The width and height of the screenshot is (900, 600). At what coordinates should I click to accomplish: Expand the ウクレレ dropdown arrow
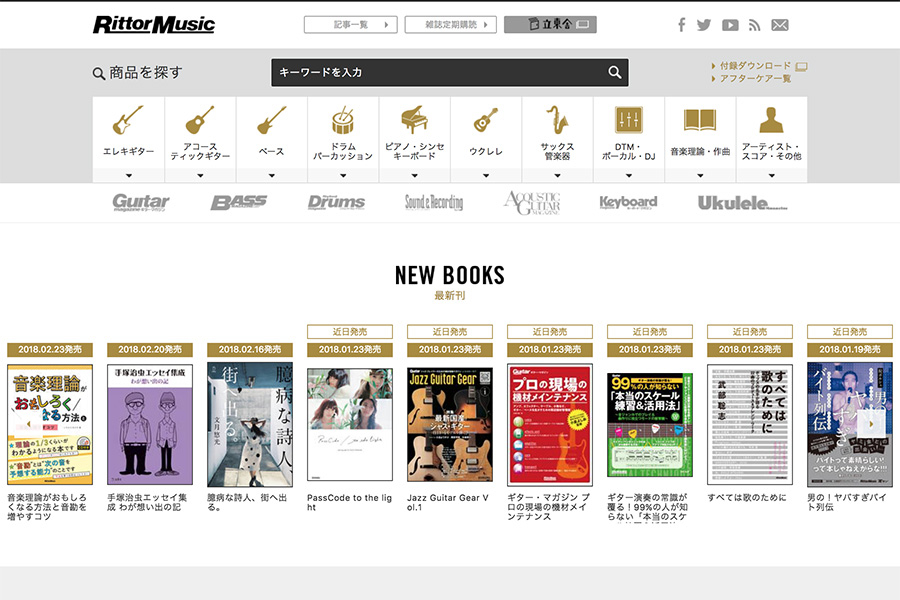pyautogui.click(x=486, y=176)
